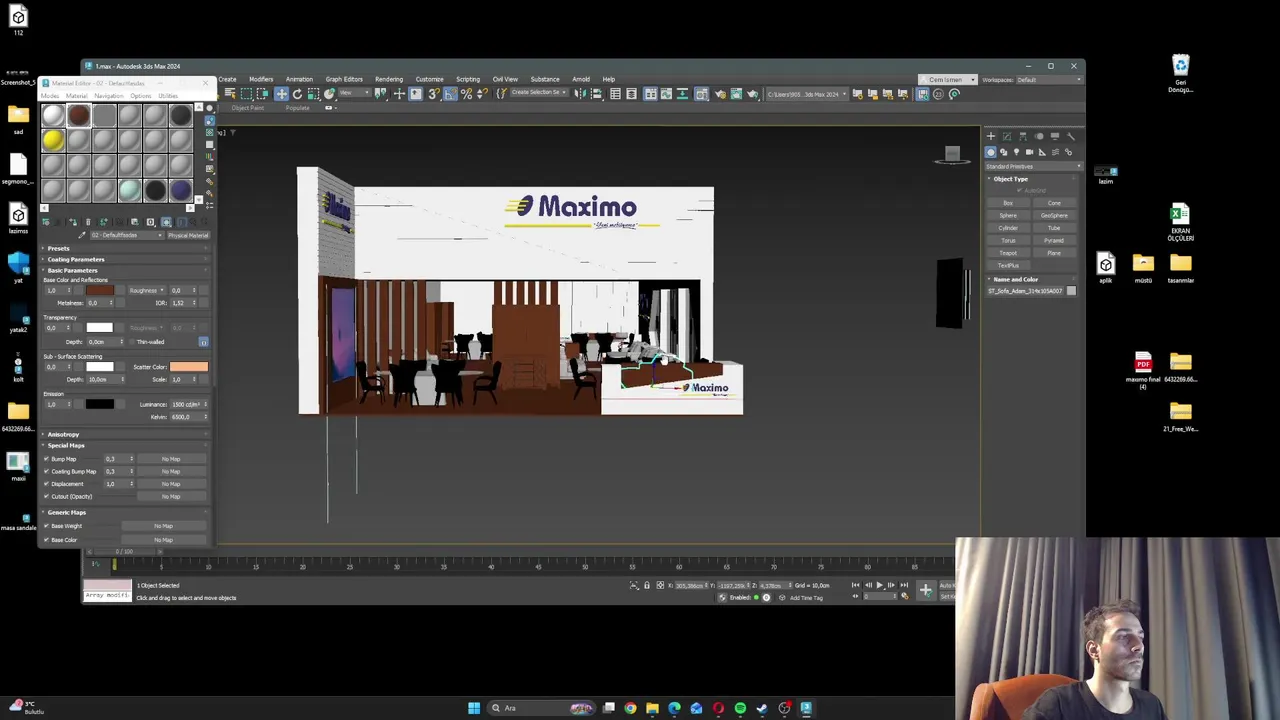The height and width of the screenshot is (720, 1280).
Task: Open the Rendered Frame Window icon
Action: click(736, 94)
